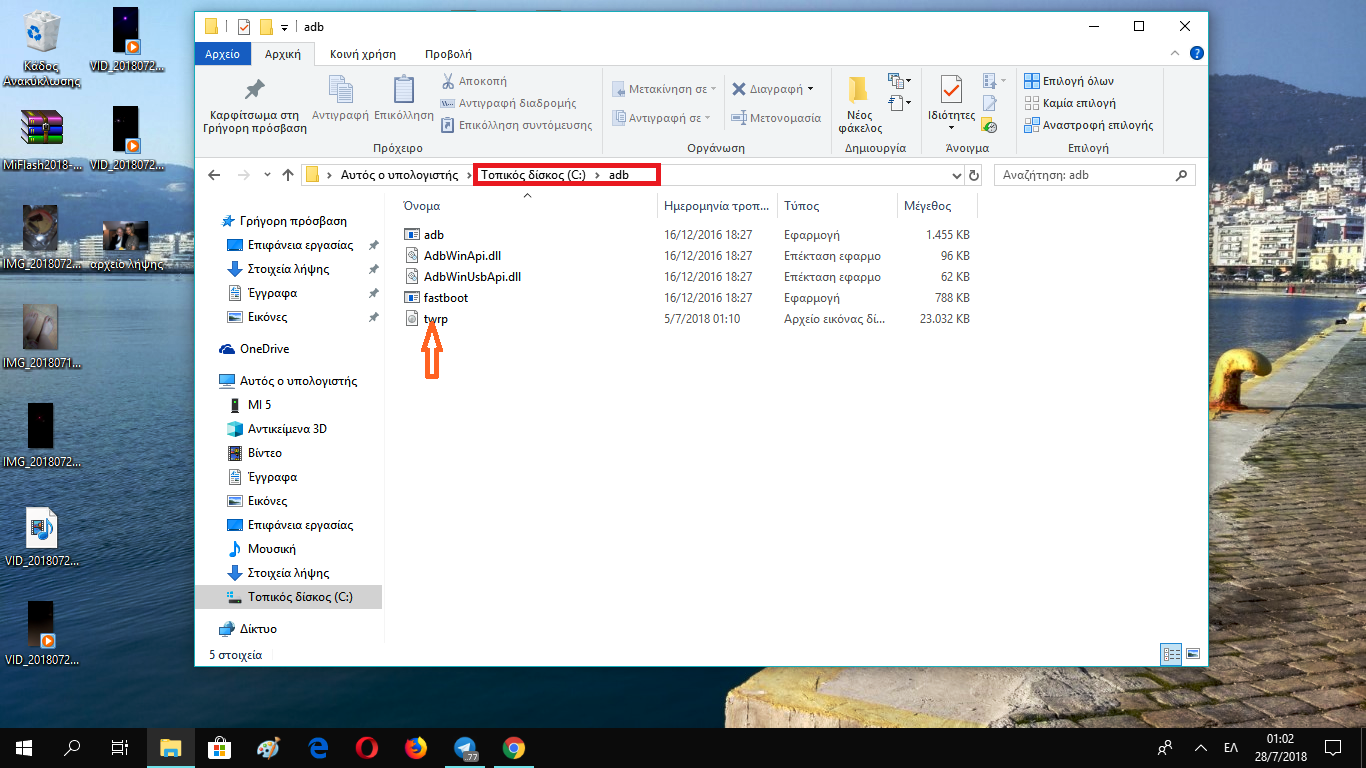Click the Paste (Επικόλληση) clipboard icon
This screenshot has height=768, width=1366.
click(404, 91)
